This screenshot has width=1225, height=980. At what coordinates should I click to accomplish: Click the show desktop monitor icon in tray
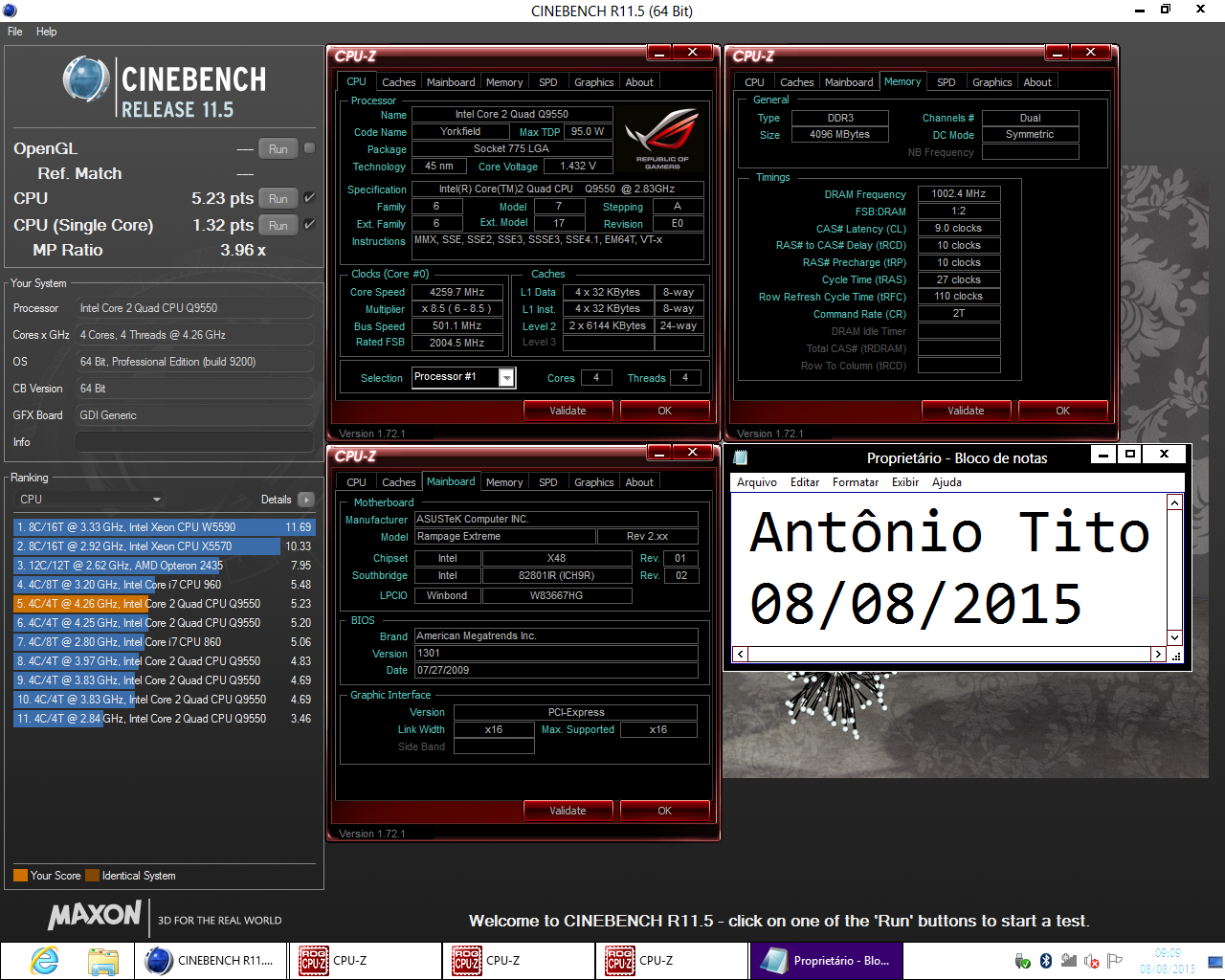pyautogui.click(x=1215, y=961)
